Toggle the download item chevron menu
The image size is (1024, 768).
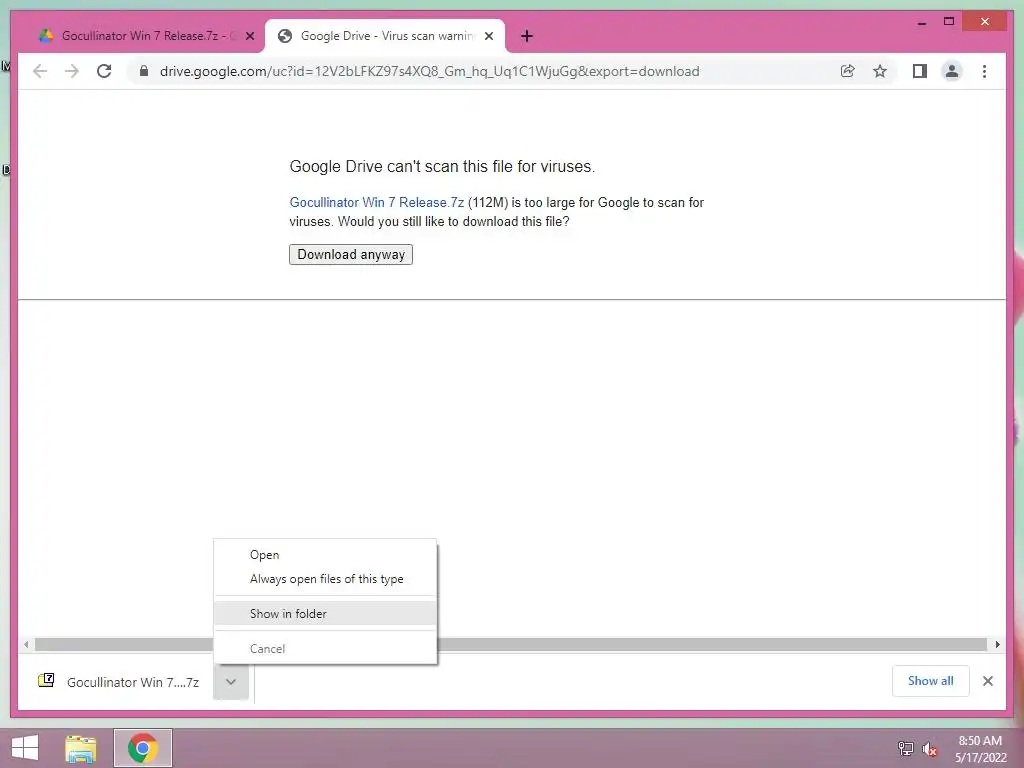click(231, 682)
